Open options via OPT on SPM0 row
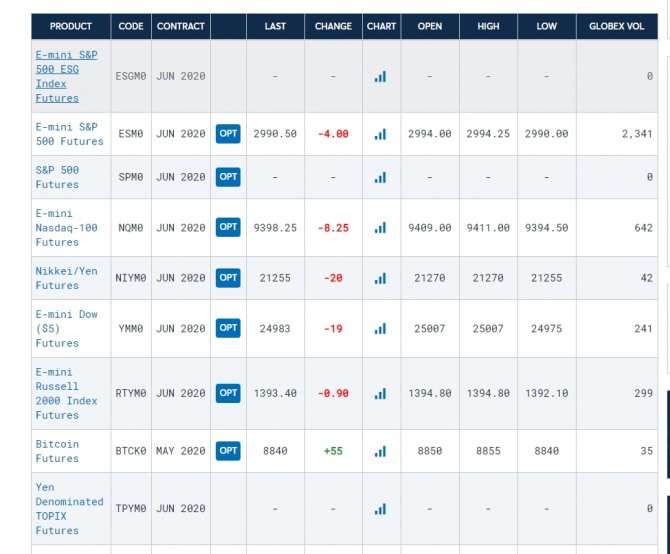This screenshot has height=554, width=670. coord(228,177)
